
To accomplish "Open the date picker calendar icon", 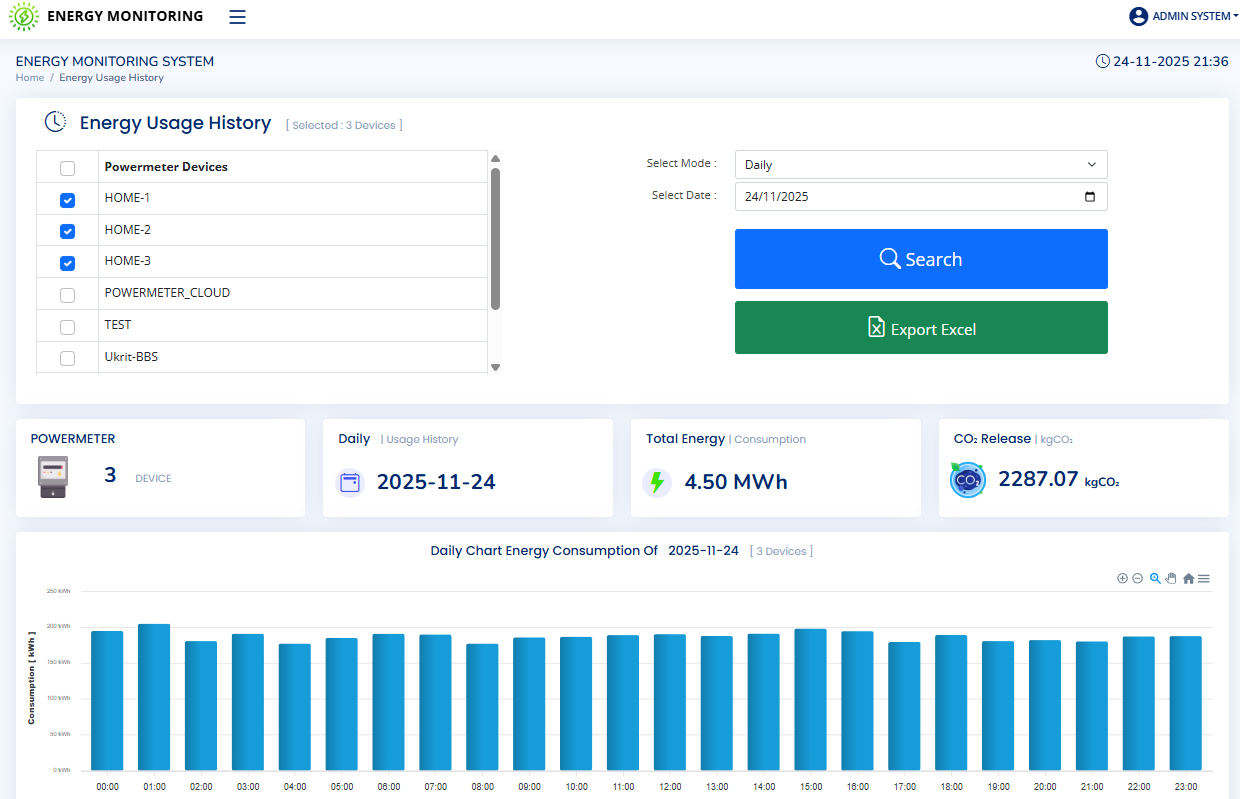I will click(1090, 196).
